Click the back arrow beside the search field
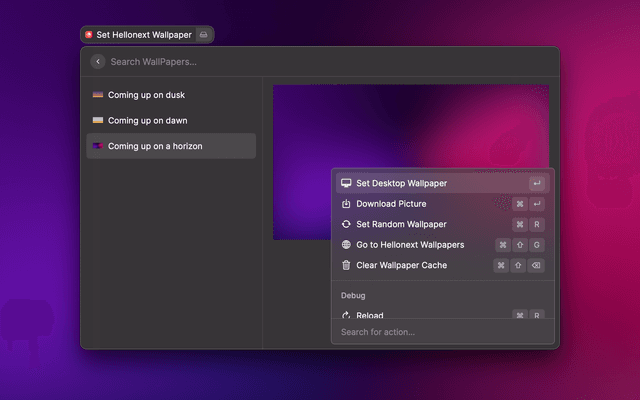640x400 pixels. click(x=98, y=62)
